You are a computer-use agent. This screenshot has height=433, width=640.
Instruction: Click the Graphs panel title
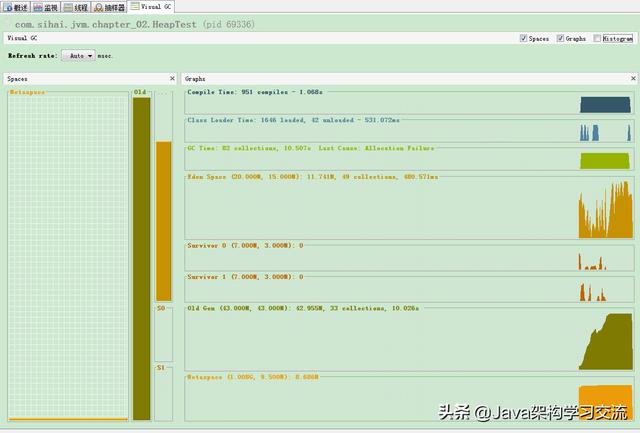click(195, 79)
